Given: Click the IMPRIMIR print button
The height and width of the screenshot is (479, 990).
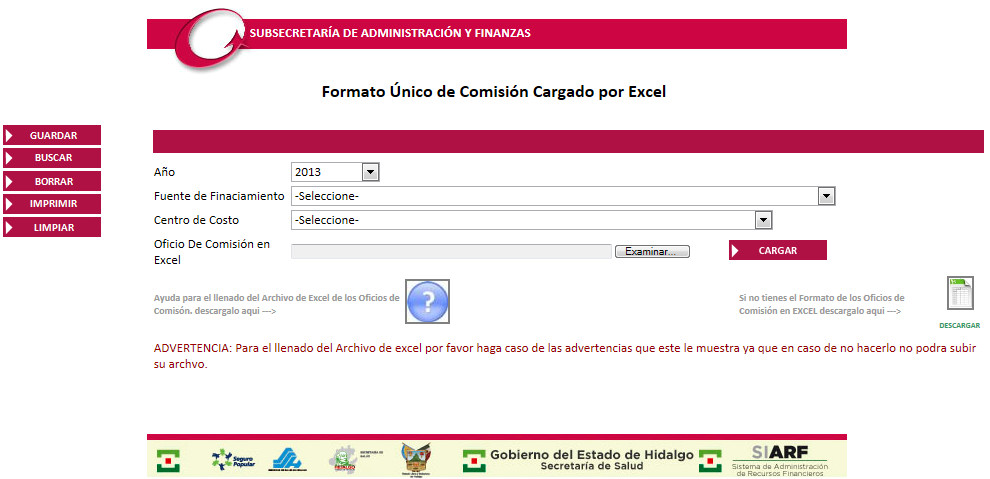Looking at the screenshot, I should click(52, 204).
